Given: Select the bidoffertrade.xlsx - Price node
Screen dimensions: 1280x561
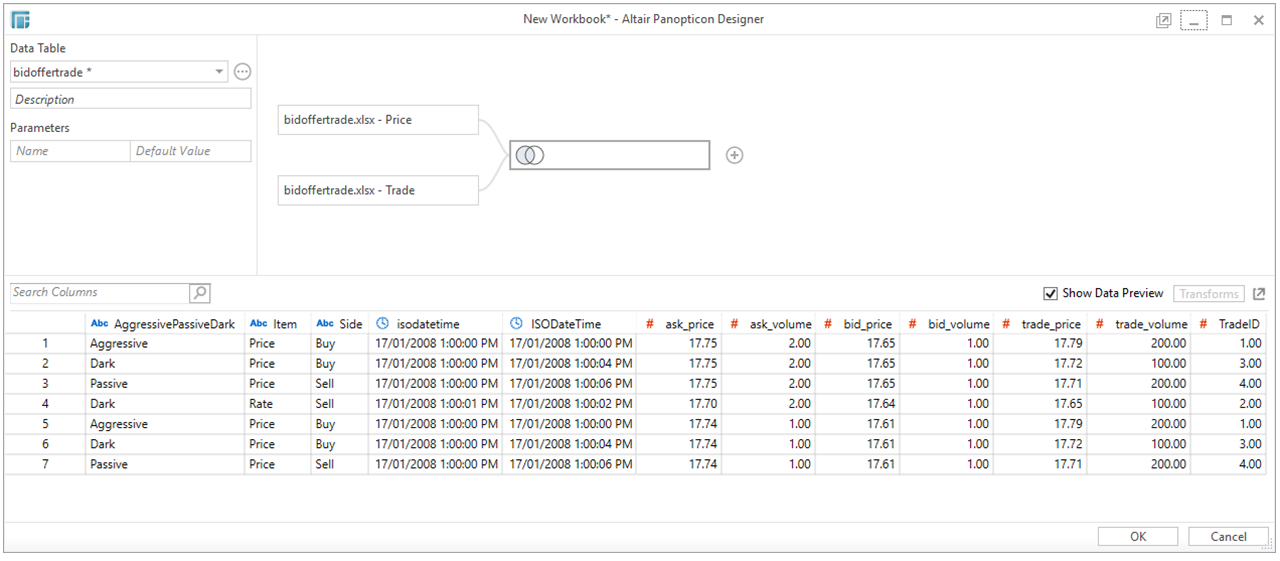Looking at the screenshot, I should 378,120.
